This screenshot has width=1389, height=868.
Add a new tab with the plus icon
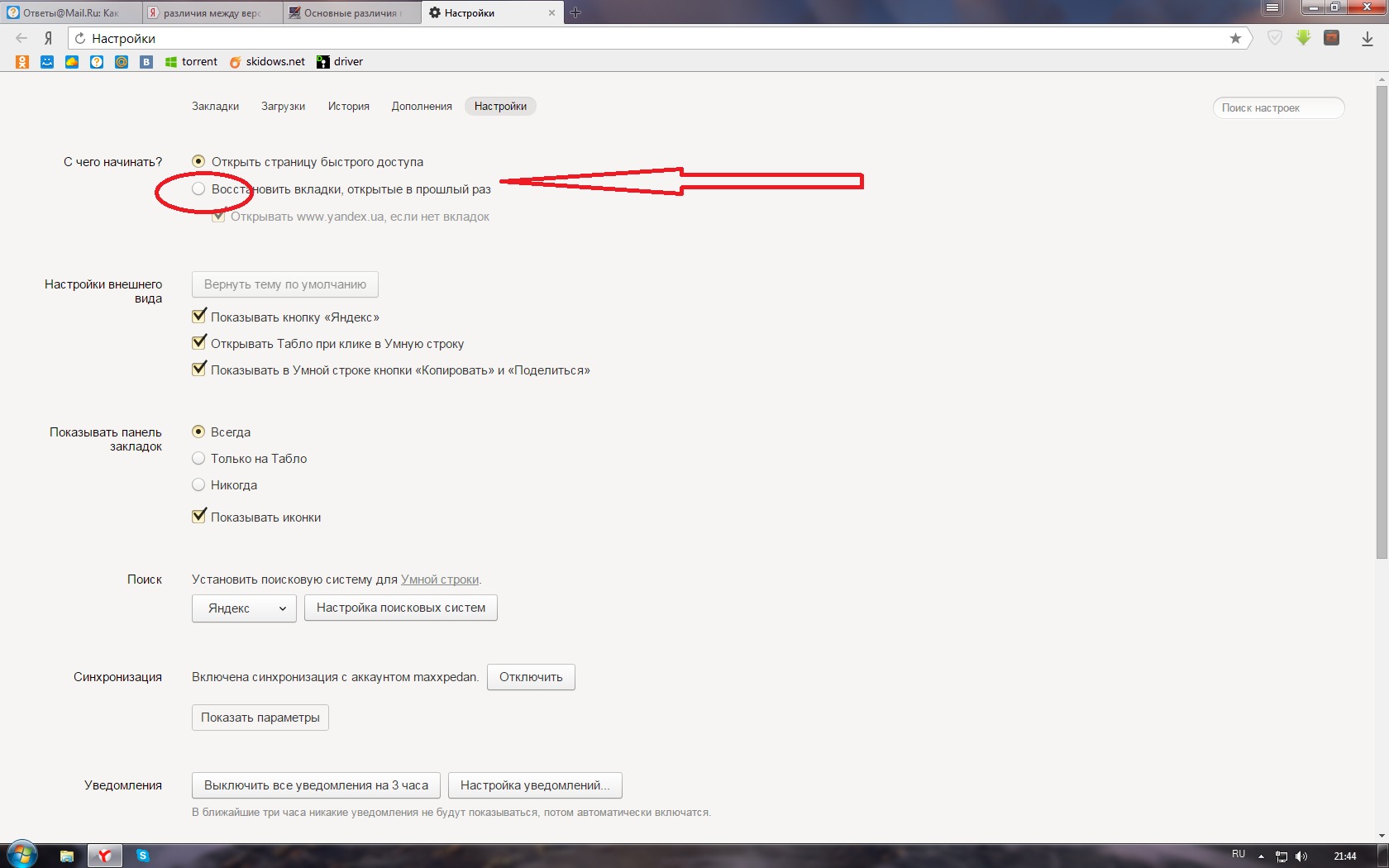click(x=575, y=12)
